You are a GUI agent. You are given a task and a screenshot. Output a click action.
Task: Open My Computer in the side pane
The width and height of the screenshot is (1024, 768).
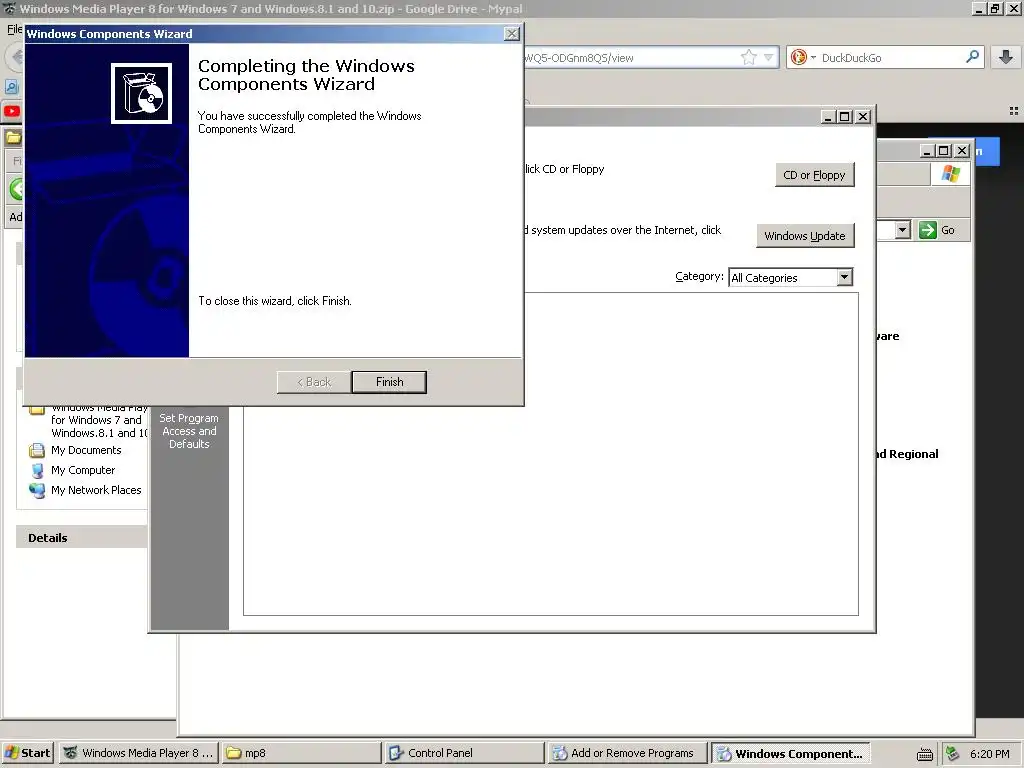(83, 470)
